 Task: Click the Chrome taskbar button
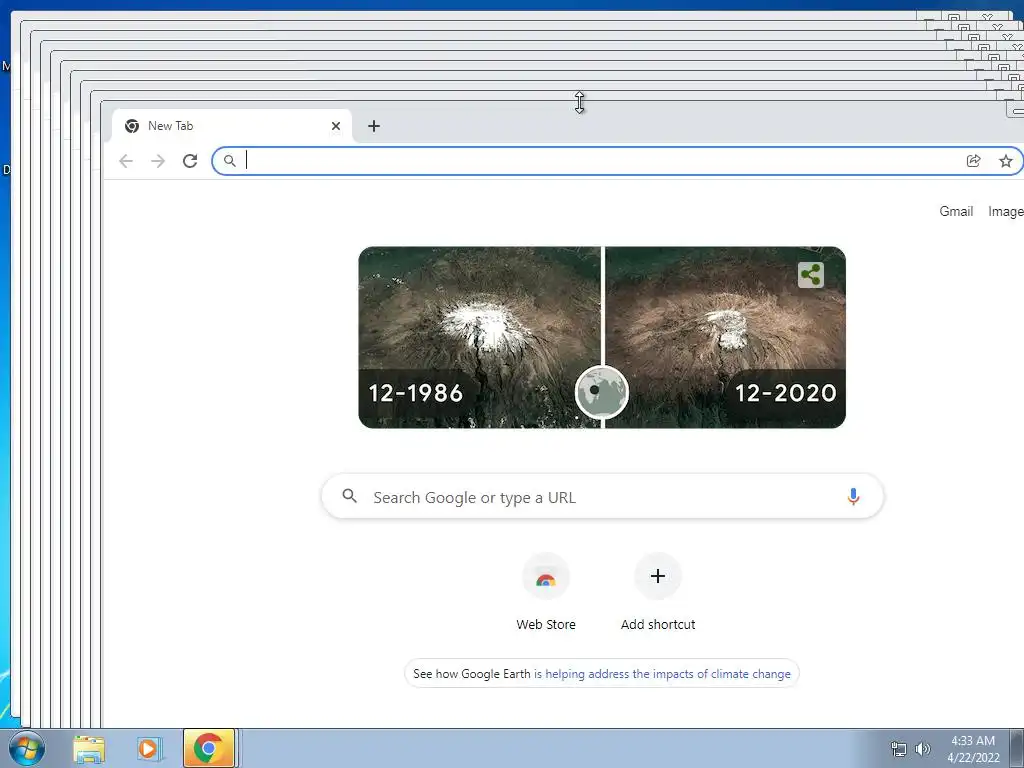tap(209, 748)
